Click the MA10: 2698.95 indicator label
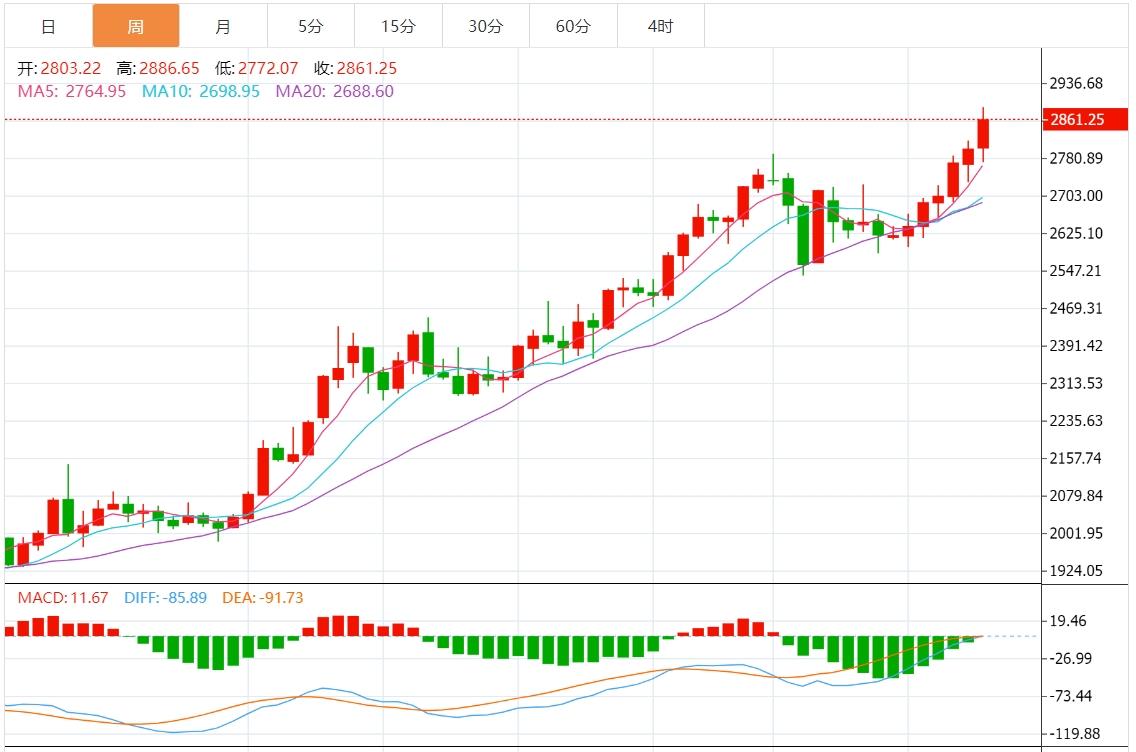The width and height of the screenshot is (1136, 752). (x=200, y=92)
